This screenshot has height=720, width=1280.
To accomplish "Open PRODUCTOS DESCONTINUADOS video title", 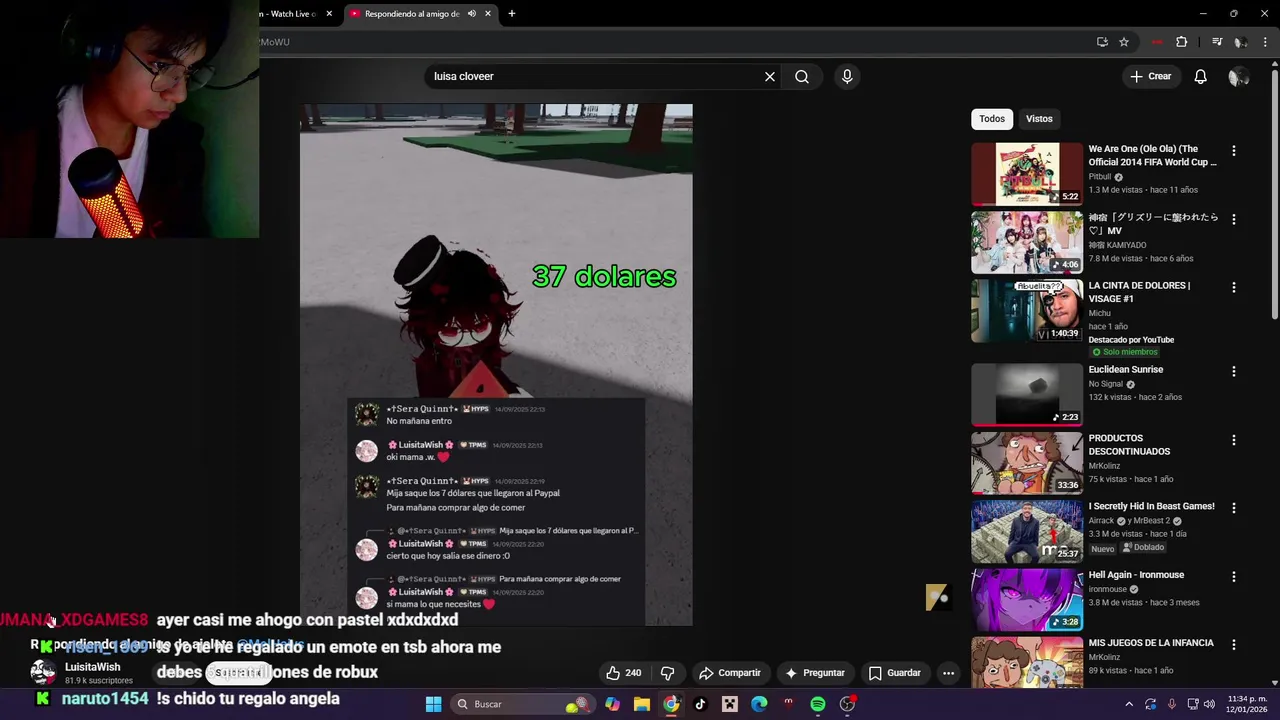I will pos(1129,445).
